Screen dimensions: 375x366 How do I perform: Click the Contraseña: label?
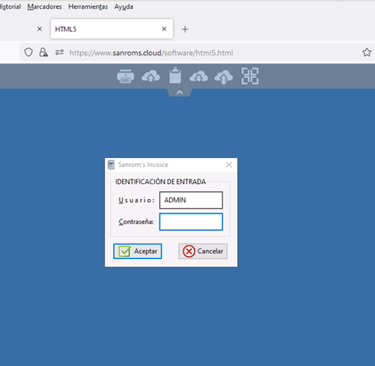point(136,222)
